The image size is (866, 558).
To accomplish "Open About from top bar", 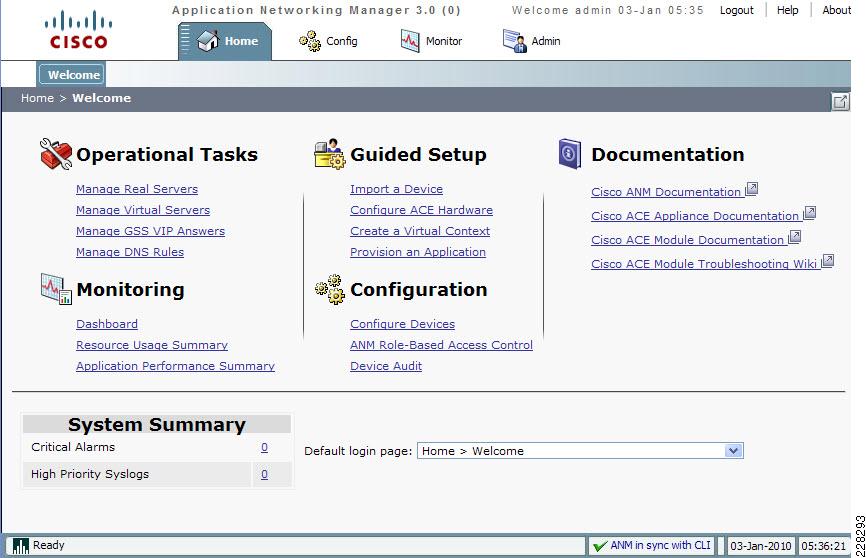I will 836,10.
